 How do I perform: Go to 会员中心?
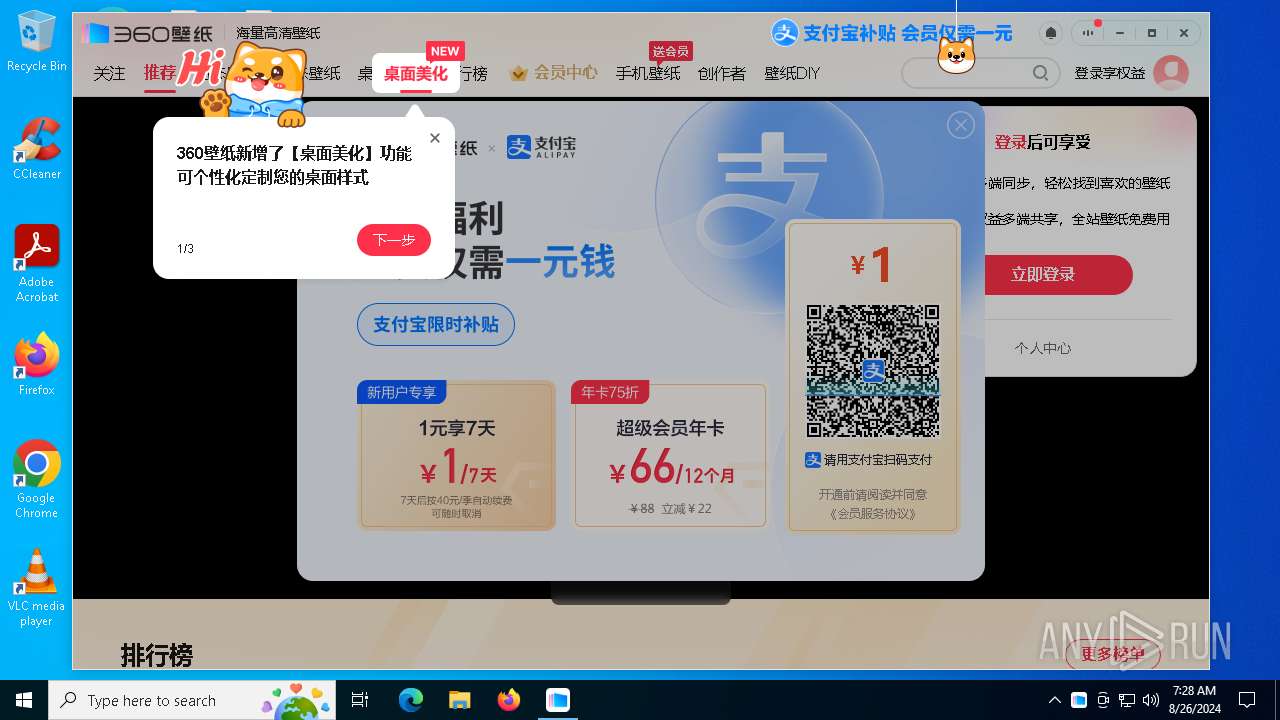(553, 73)
